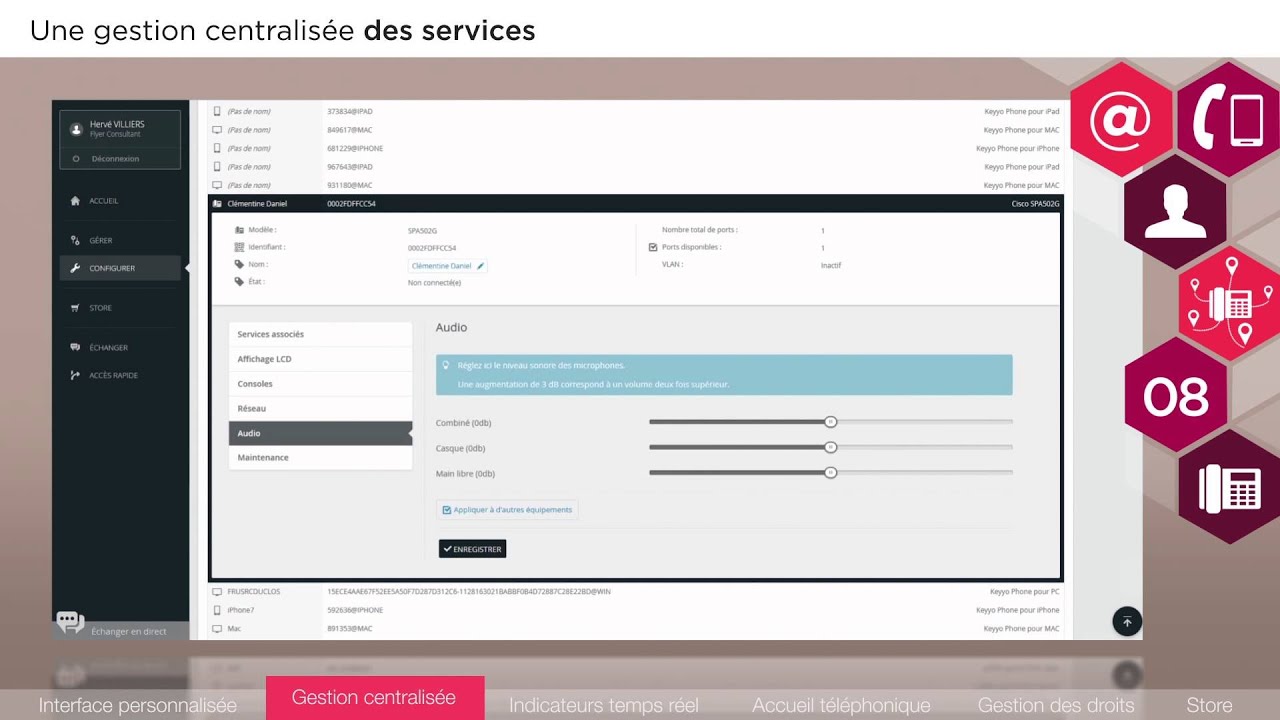Click the monitor icon of 849617@MAC row
Image resolution: width=1280 pixels, height=720 pixels.
pos(217,130)
